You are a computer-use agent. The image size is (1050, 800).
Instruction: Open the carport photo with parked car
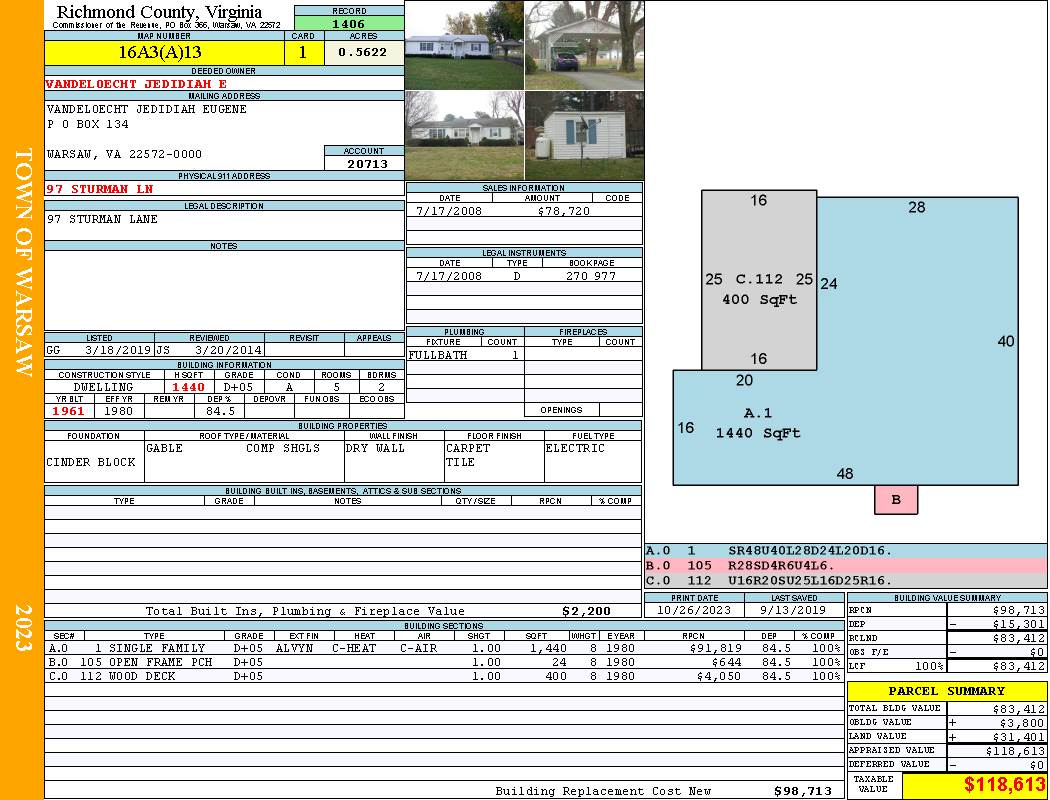[x=583, y=45]
